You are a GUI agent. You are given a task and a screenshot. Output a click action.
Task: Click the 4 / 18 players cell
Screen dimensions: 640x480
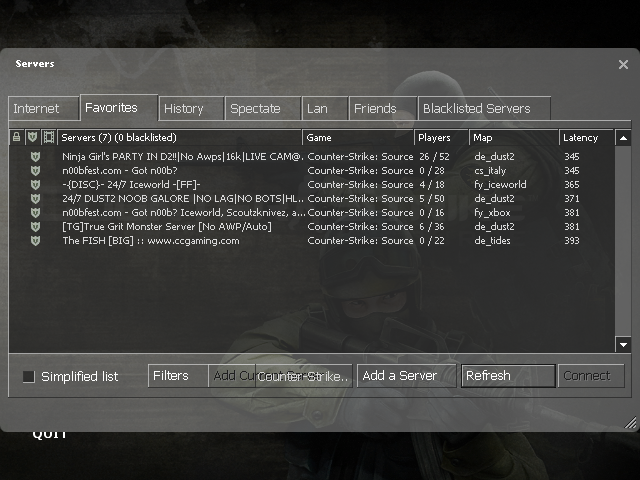431,184
